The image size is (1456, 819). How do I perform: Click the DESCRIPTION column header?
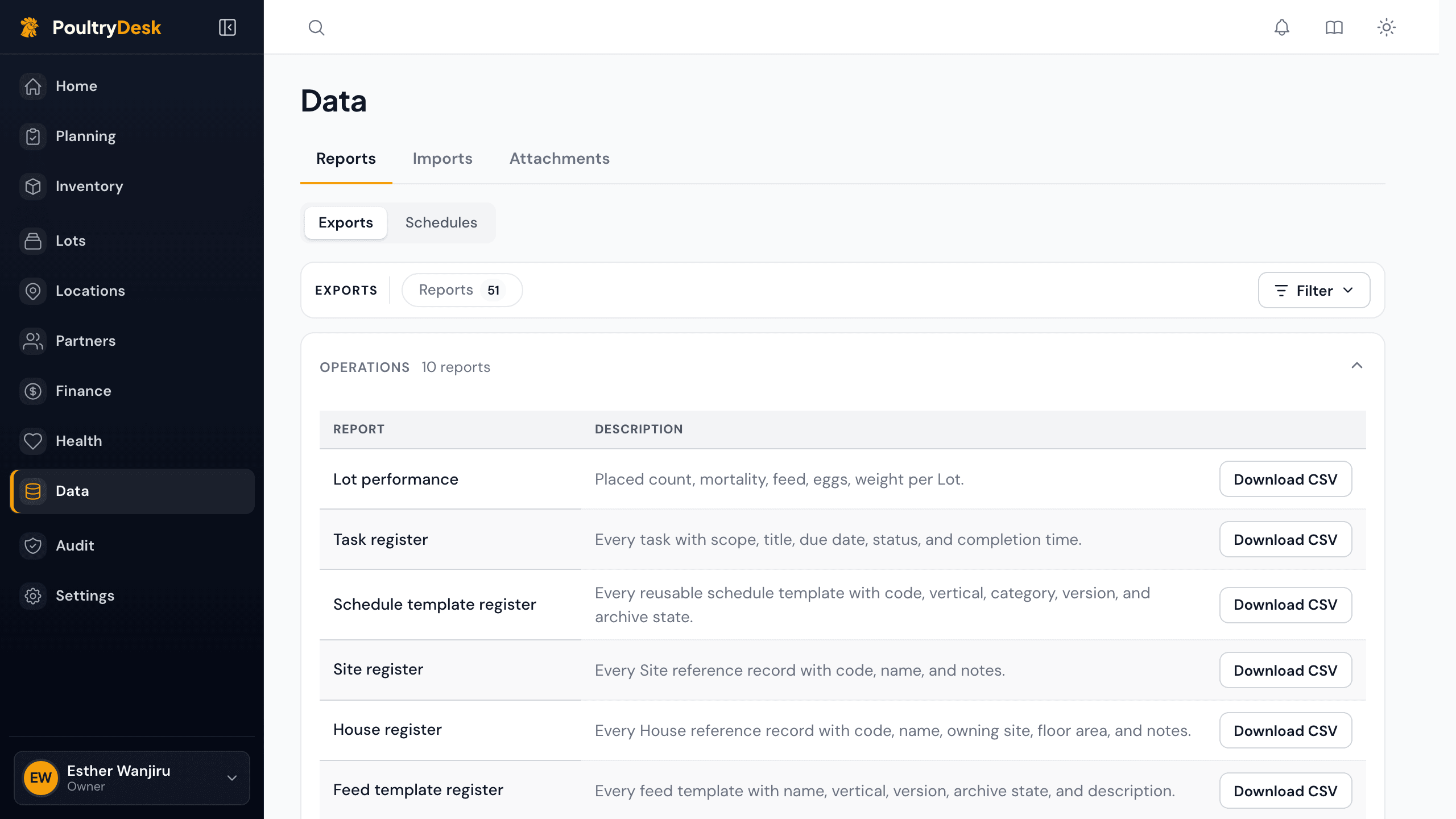click(x=639, y=429)
